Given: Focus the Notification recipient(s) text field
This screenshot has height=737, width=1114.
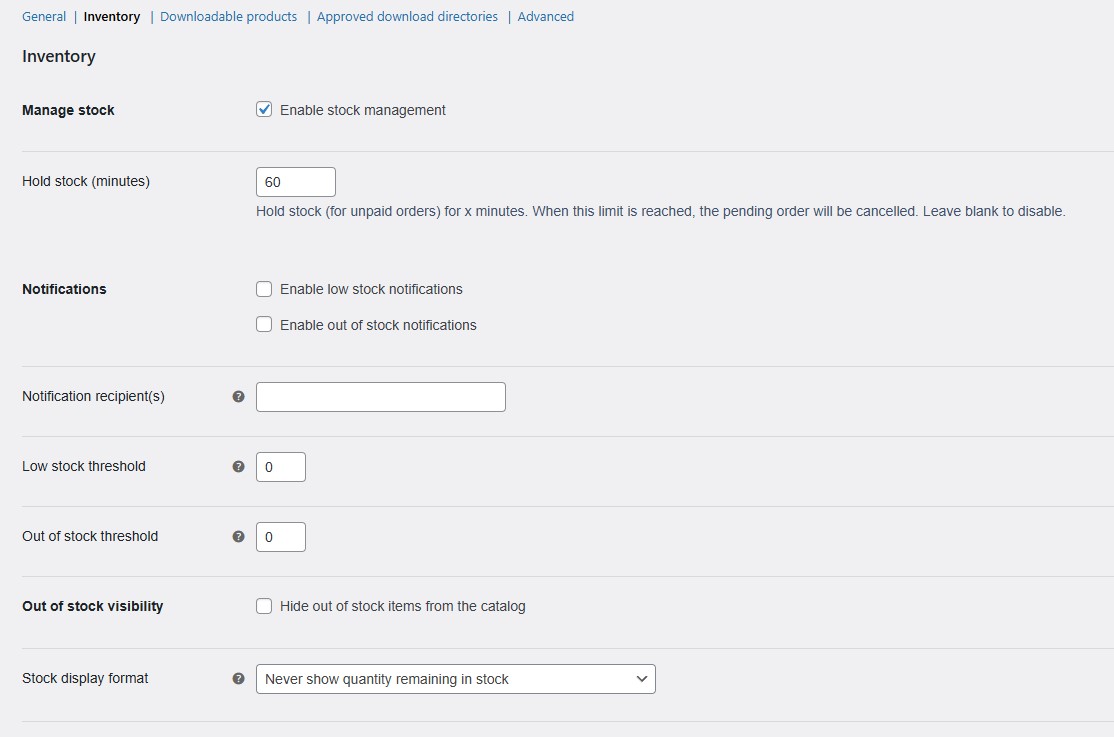Looking at the screenshot, I should click(x=380, y=397).
